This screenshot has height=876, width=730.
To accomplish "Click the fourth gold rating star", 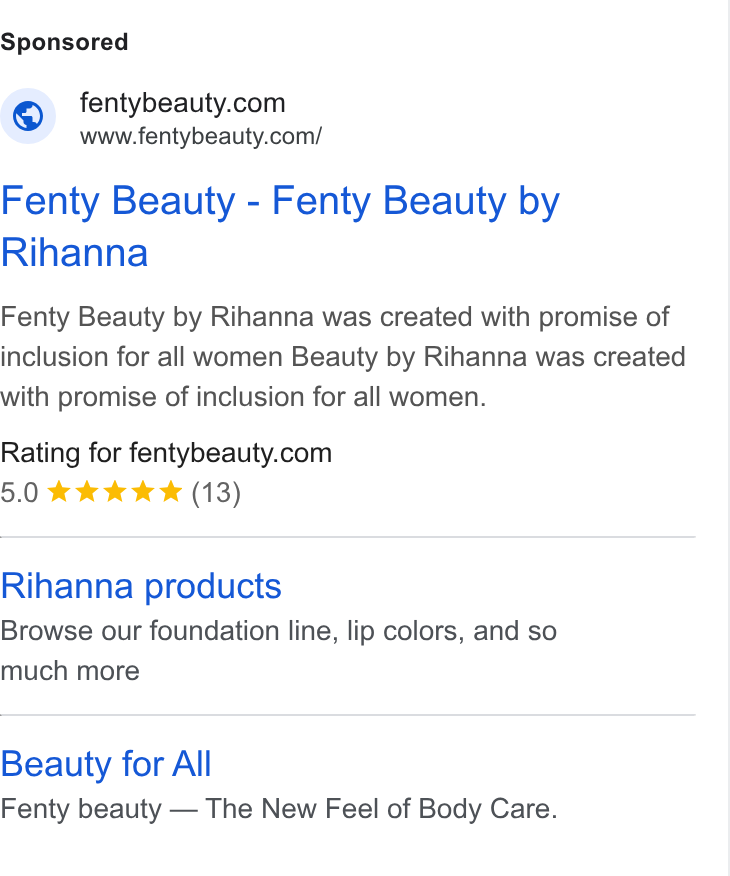I will (x=143, y=492).
